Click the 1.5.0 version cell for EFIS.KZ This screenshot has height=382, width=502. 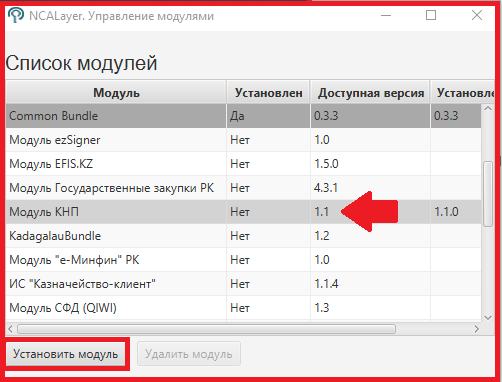point(370,164)
